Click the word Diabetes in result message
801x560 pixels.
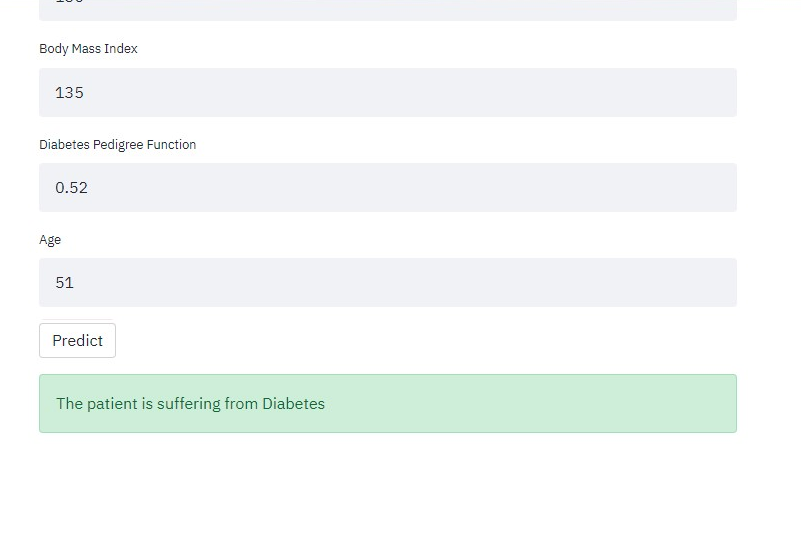click(x=293, y=404)
